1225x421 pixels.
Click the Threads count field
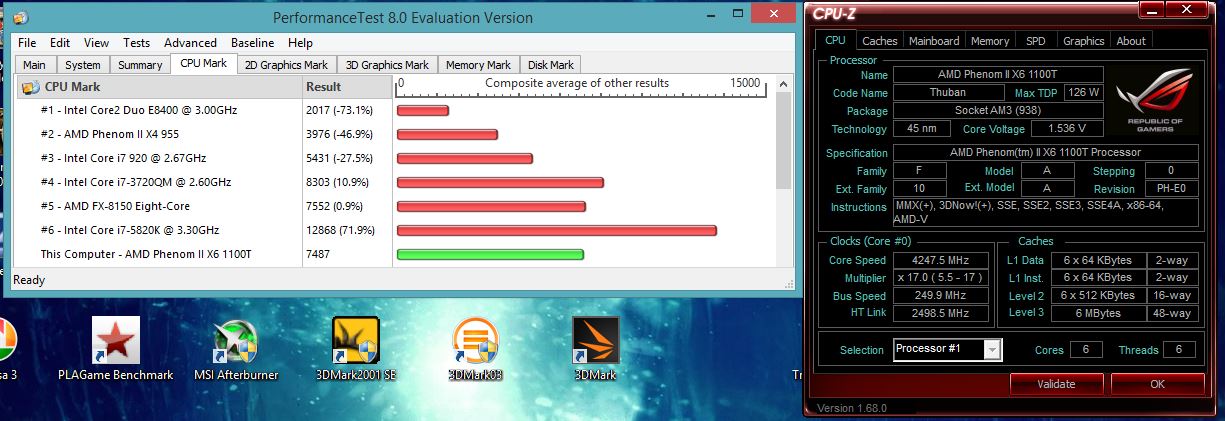click(x=1181, y=350)
